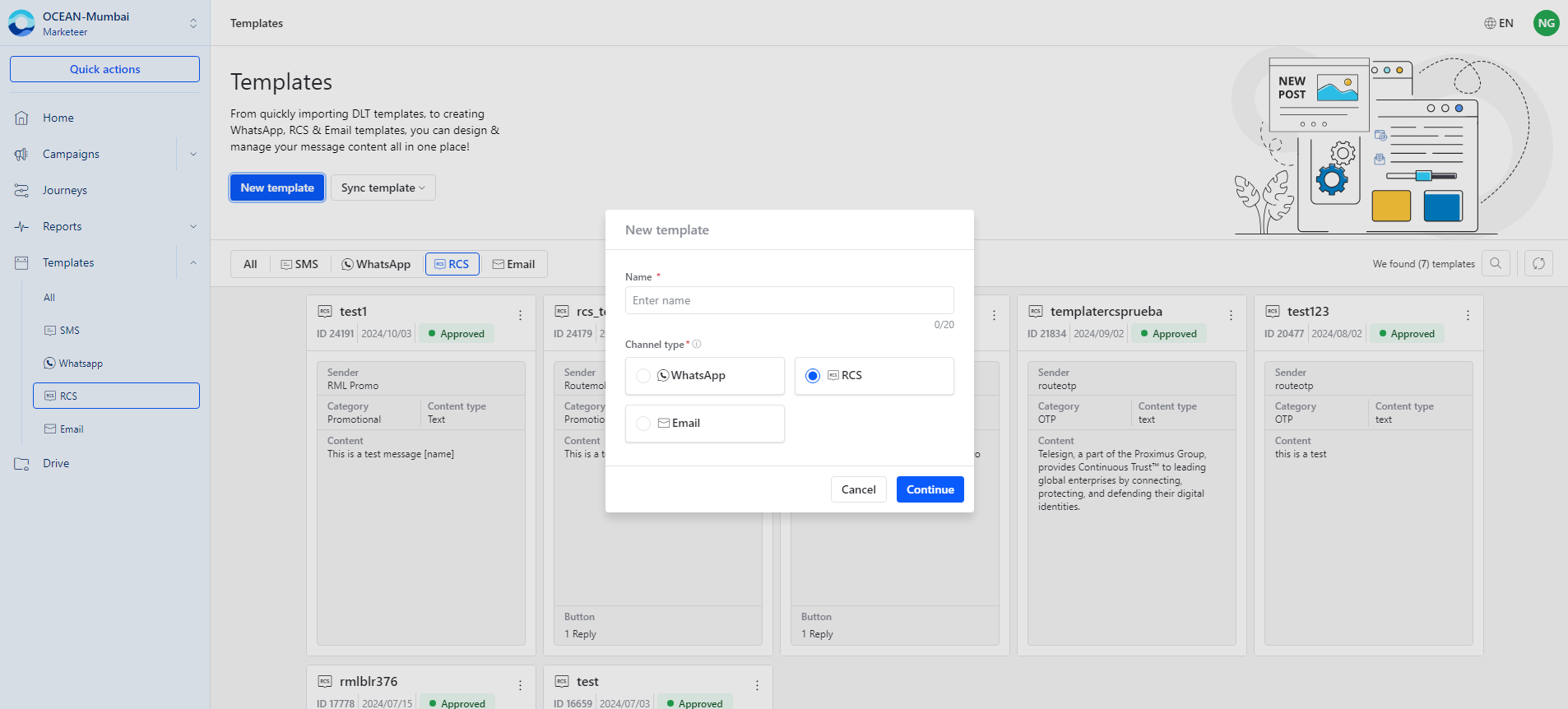
Task: Go to Journeys in sidebar
Action: point(65,190)
